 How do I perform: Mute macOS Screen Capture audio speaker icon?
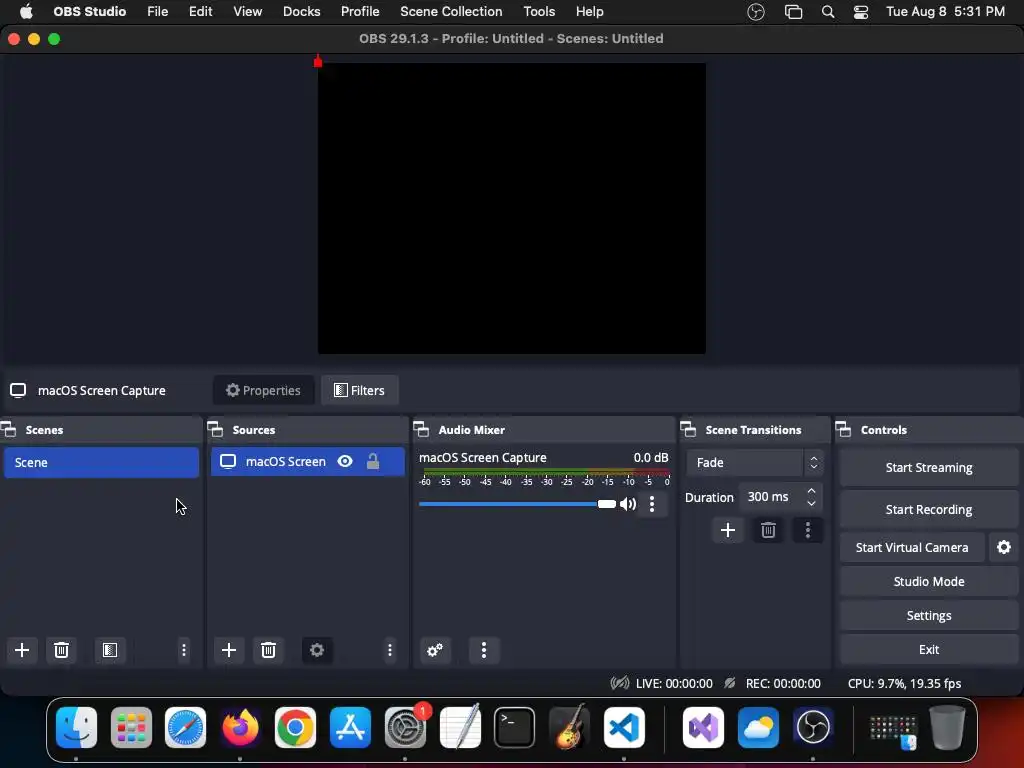click(x=628, y=504)
